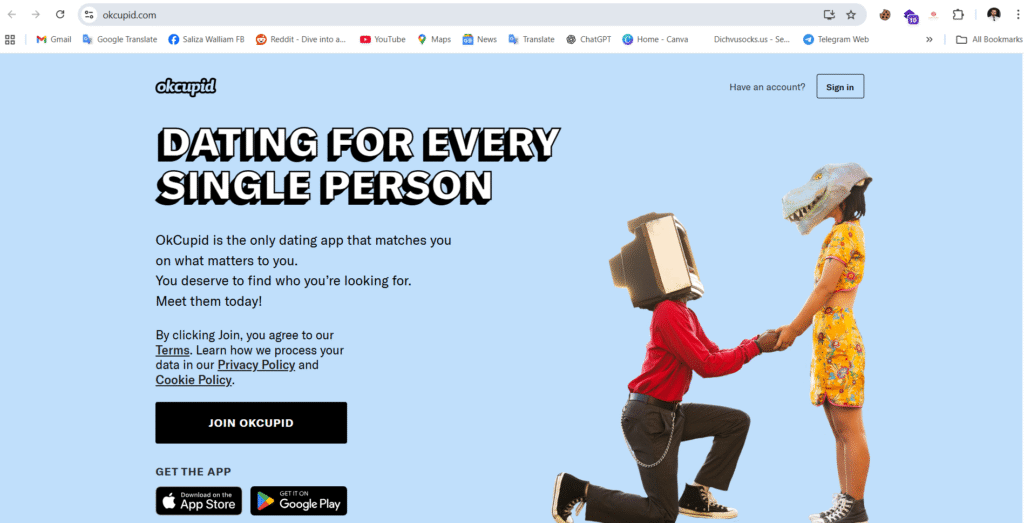This screenshot has width=1024, height=523.
Task: Open the Chrome three-dot menu
Action: click(x=1016, y=14)
